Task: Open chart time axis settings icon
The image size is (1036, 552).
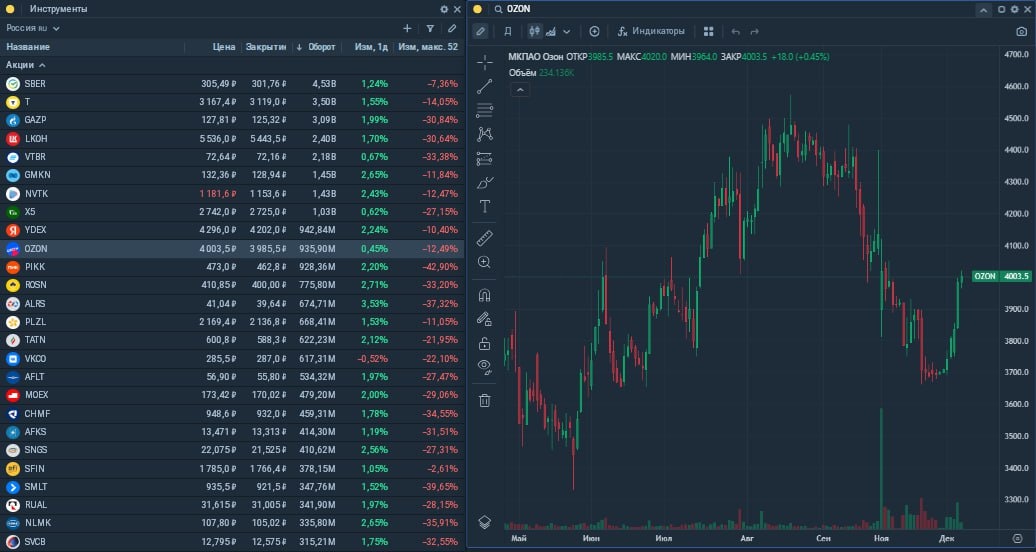Action: (x=1018, y=539)
